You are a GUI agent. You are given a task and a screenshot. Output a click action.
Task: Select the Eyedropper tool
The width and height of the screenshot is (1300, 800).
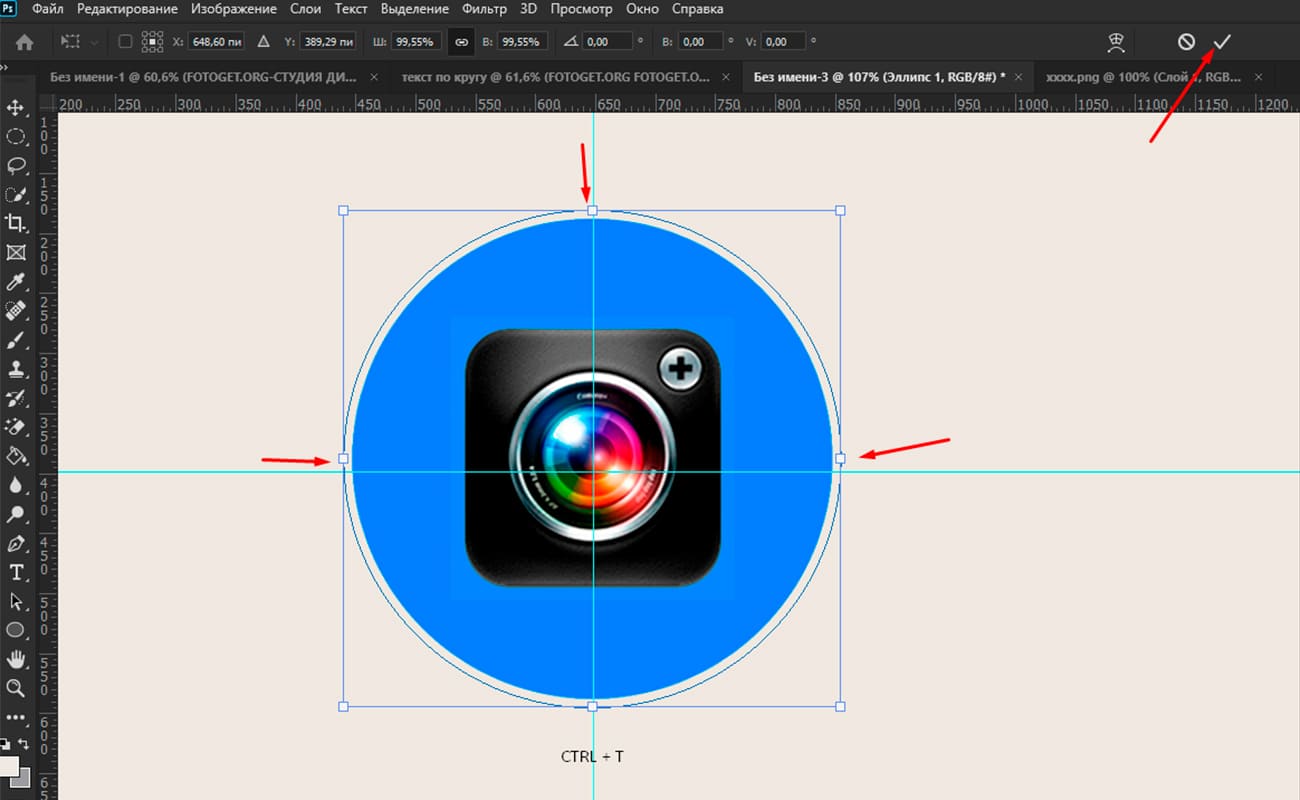click(16, 282)
